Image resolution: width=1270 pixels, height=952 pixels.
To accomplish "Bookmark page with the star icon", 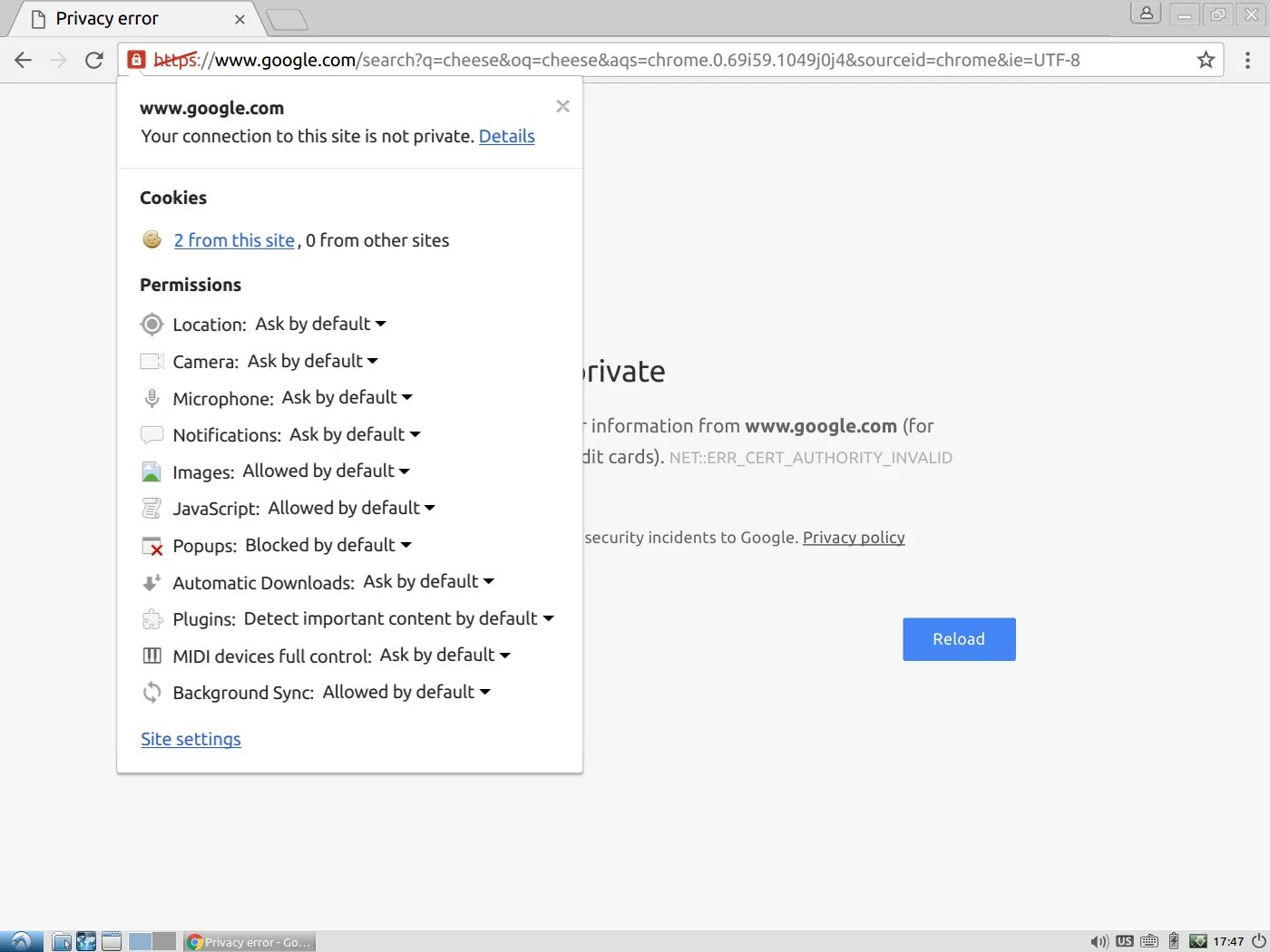I will [1206, 60].
